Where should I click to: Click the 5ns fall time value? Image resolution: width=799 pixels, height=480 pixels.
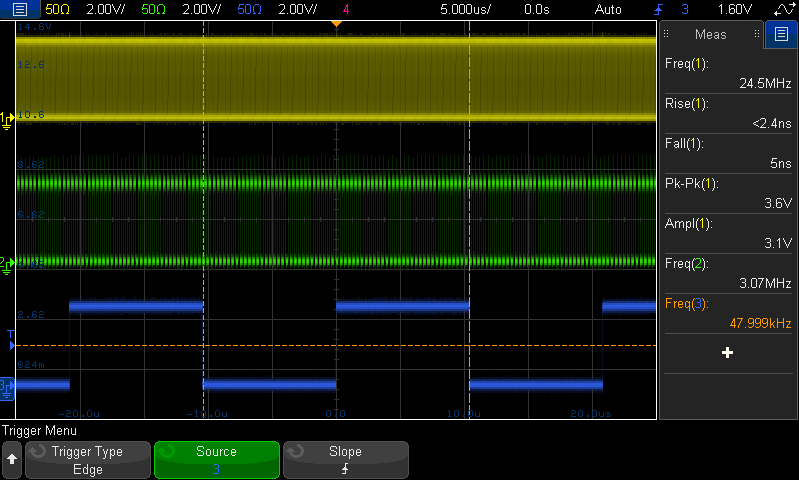point(781,164)
